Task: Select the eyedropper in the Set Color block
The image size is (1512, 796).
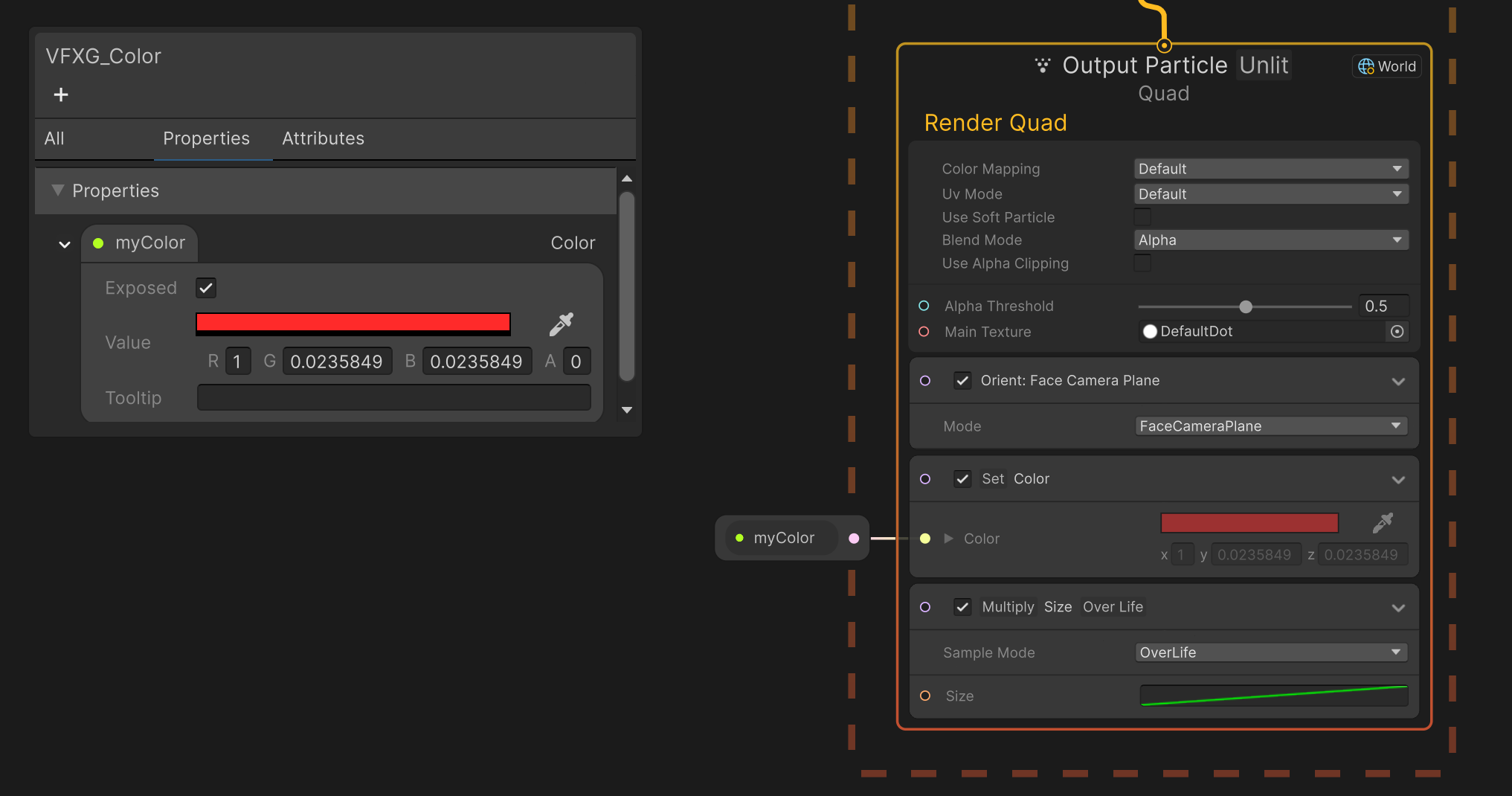Action: coord(1383,523)
